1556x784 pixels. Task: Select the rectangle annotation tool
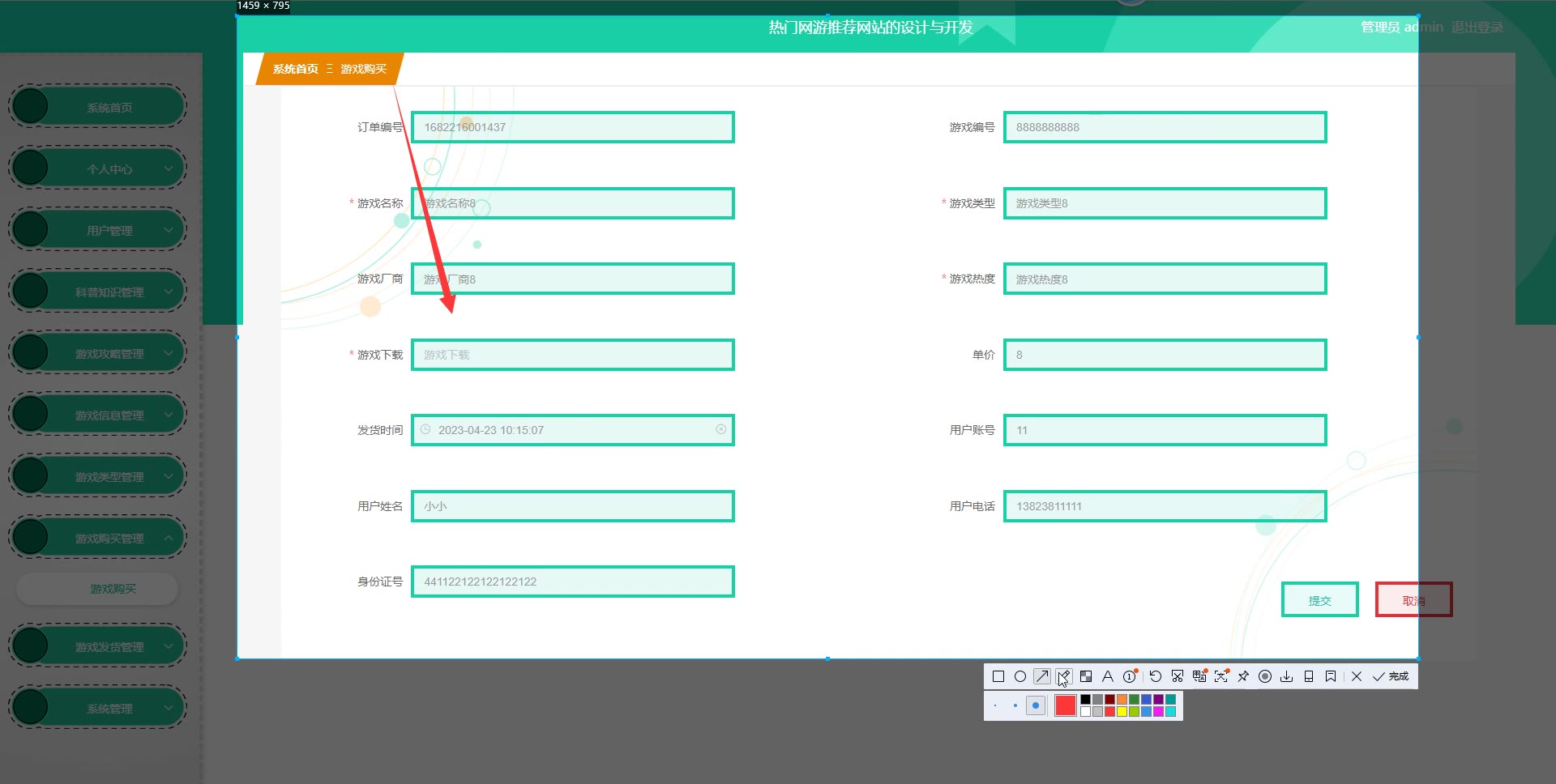998,676
